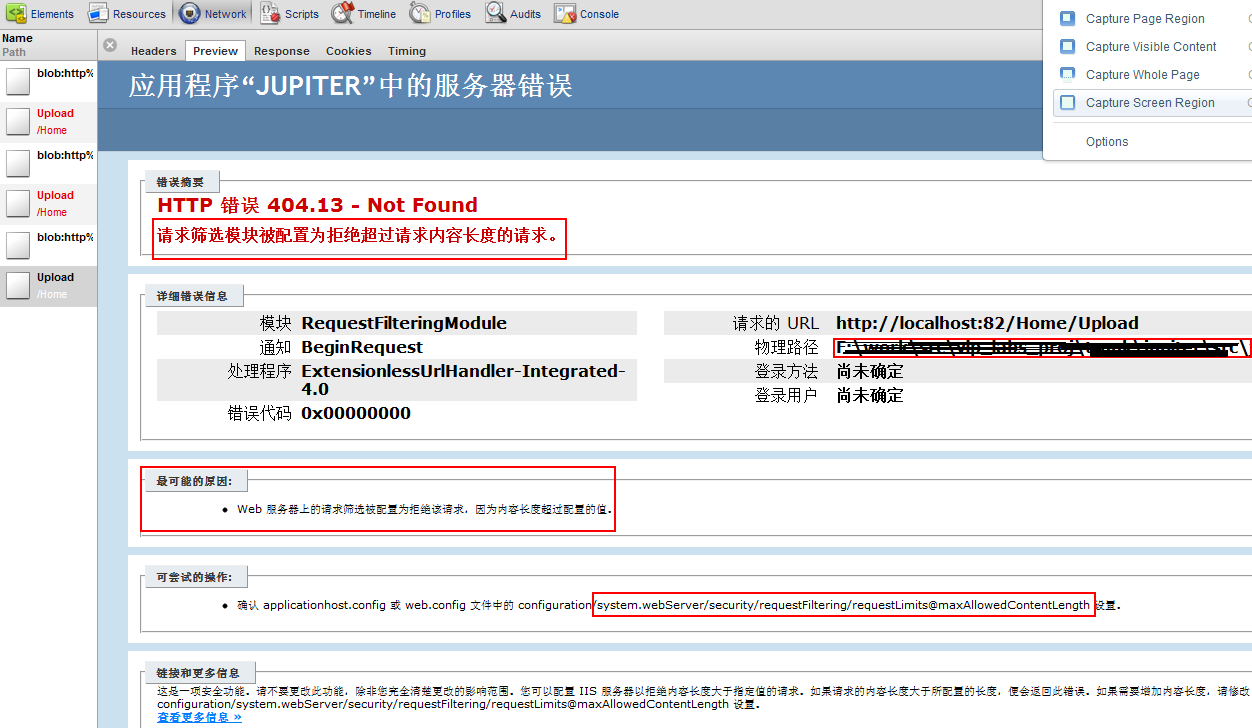The width and height of the screenshot is (1252, 728).
Task: Choose Capture Visible Content
Action: click(x=1151, y=47)
